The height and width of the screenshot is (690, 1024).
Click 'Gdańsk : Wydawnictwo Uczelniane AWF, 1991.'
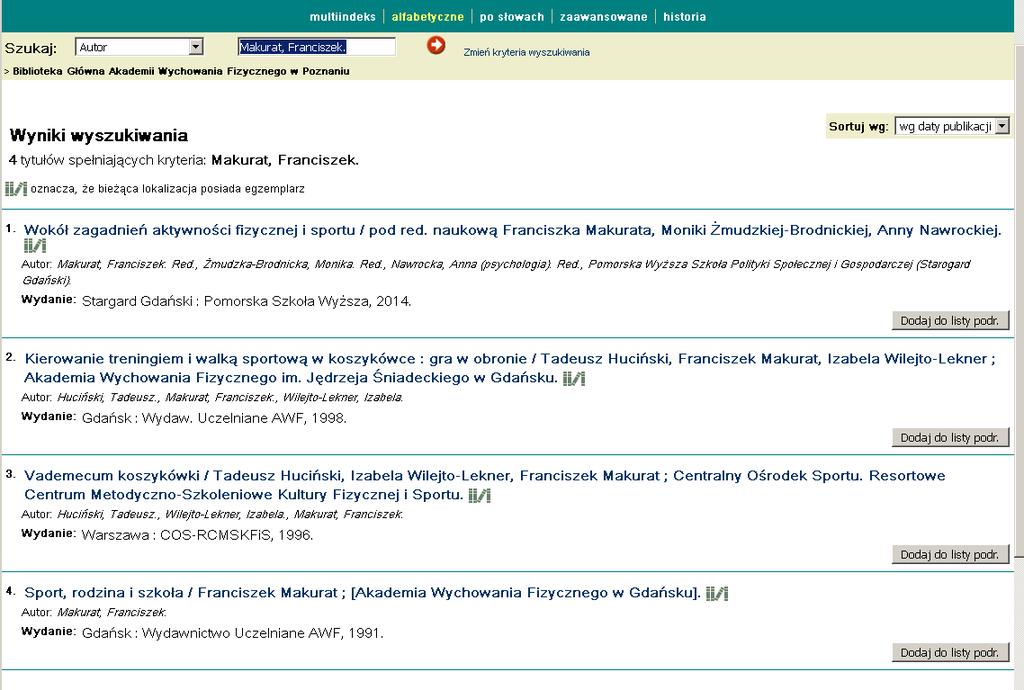click(x=232, y=633)
